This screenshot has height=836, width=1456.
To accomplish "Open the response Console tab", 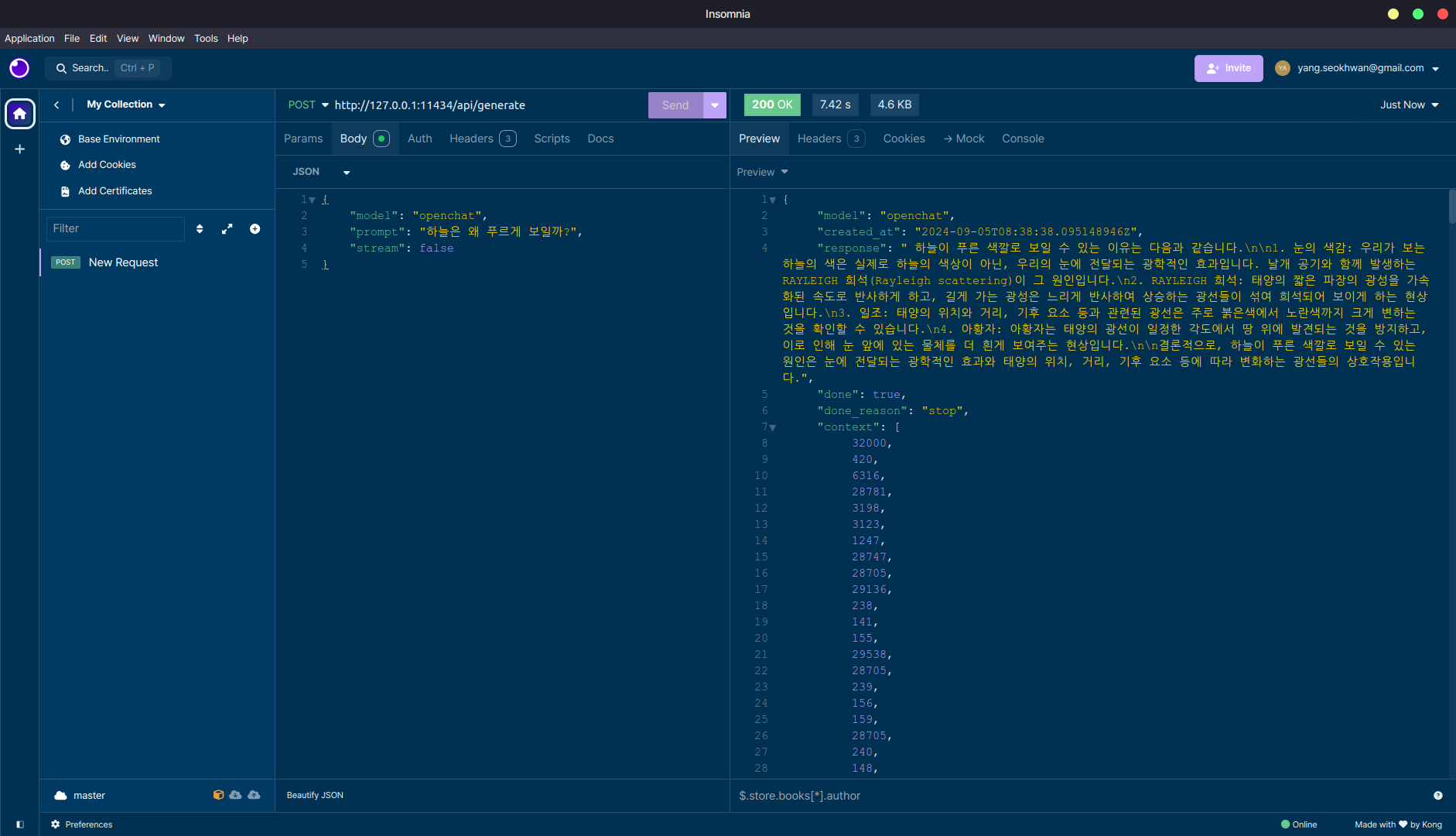I will tap(1023, 139).
